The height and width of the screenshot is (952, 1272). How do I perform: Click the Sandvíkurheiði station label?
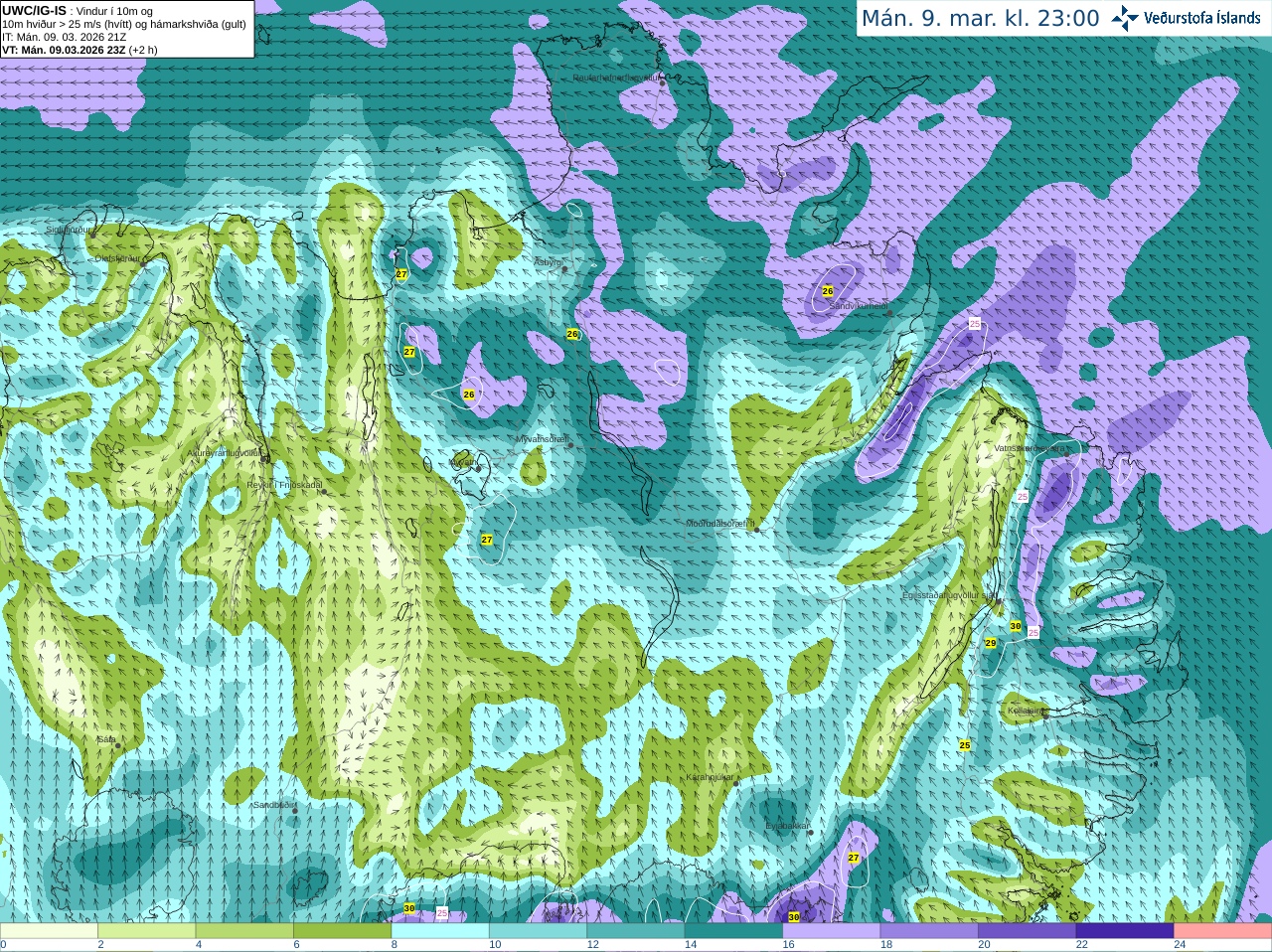click(x=860, y=306)
